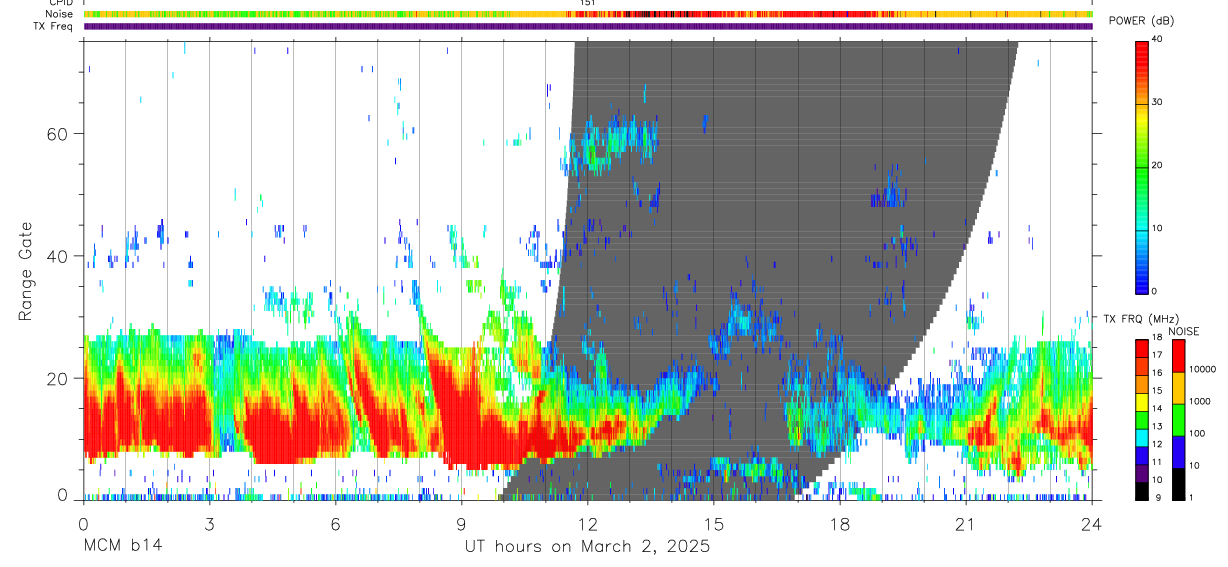This screenshot has height=567, width=1228.
Task: Click the '20' label on the POWER colorbar
Action: tap(1158, 165)
